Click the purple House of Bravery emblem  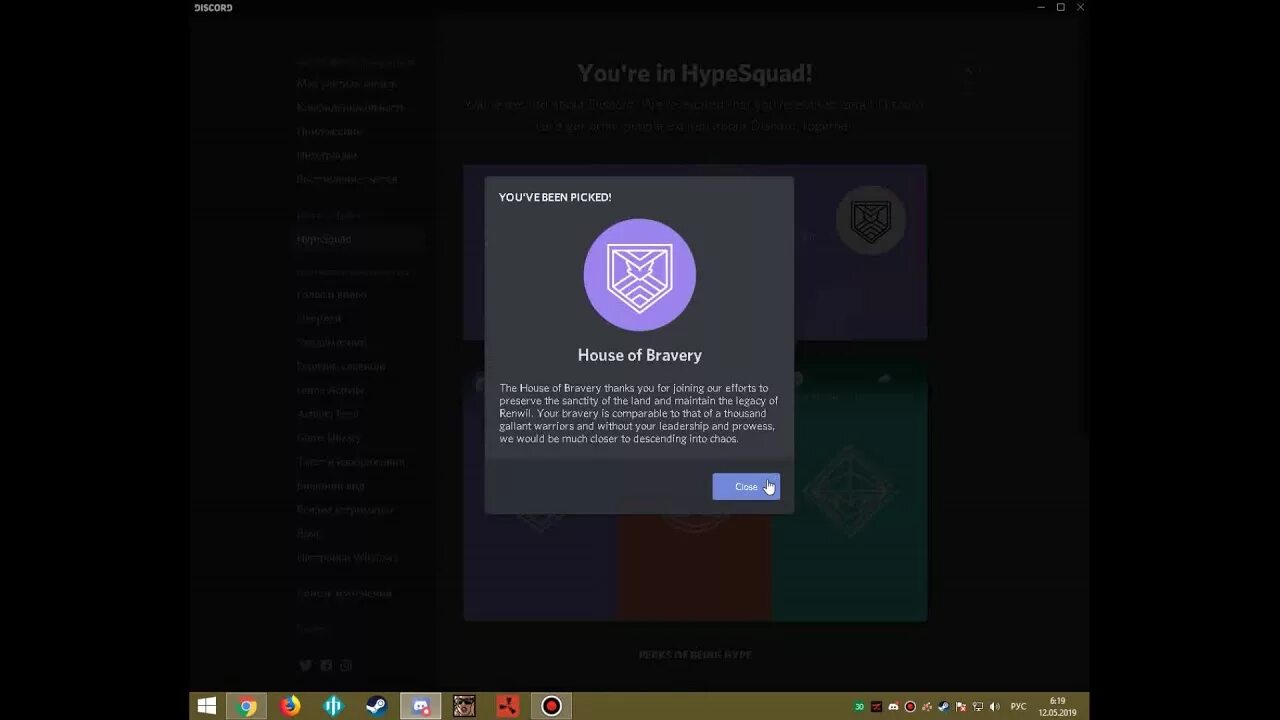[640, 275]
